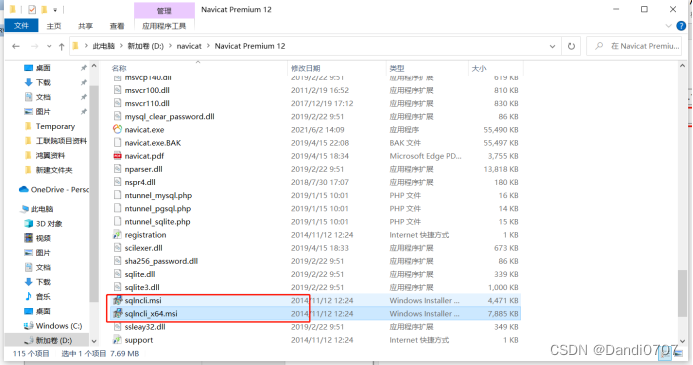Open the 共享 ribbon tab
The width and height of the screenshot is (693, 365).
point(85,26)
